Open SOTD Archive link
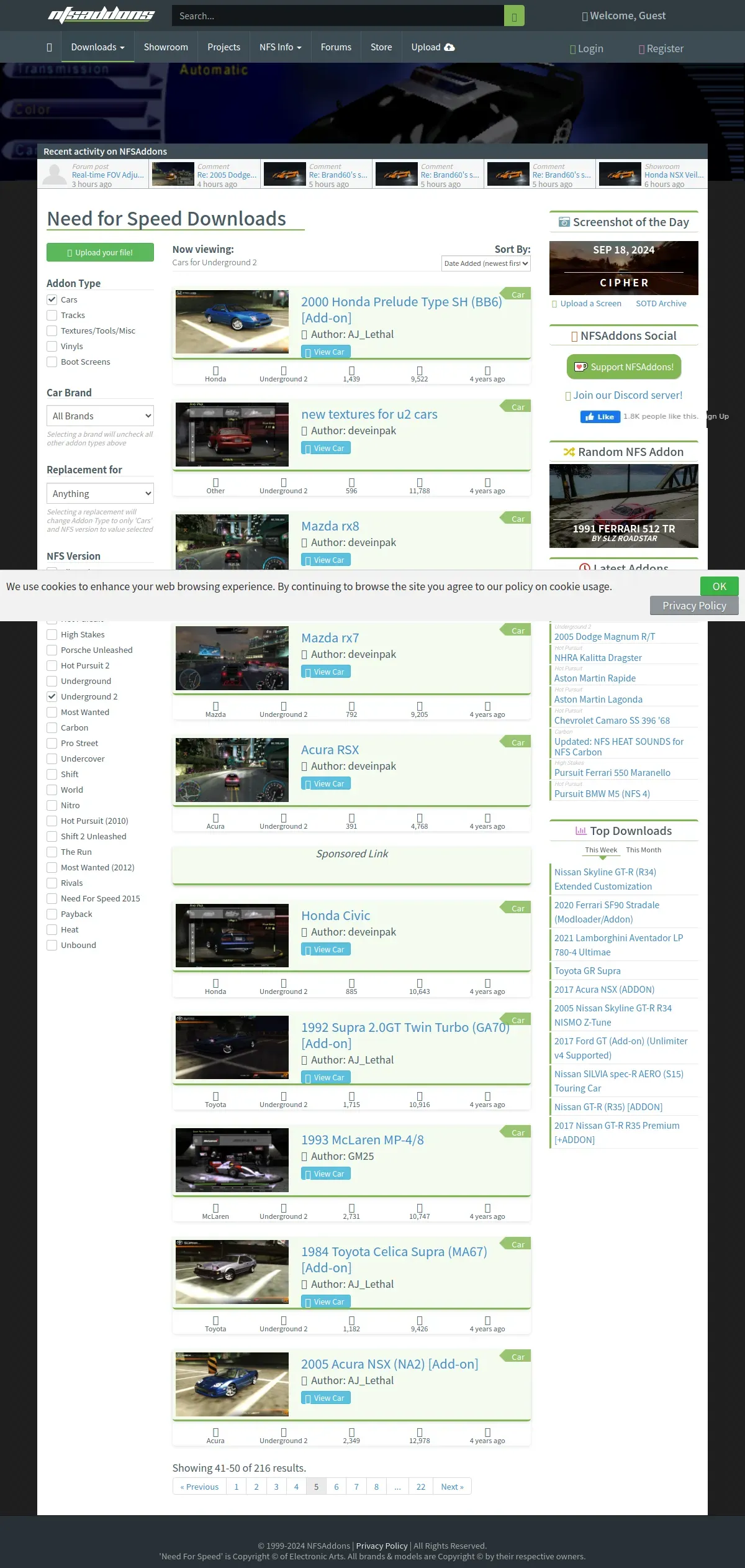This screenshot has width=745, height=1568. (x=661, y=303)
